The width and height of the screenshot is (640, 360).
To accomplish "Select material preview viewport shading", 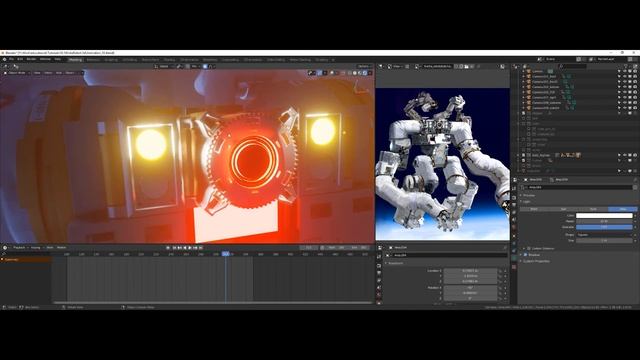I will tap(360, 73).
